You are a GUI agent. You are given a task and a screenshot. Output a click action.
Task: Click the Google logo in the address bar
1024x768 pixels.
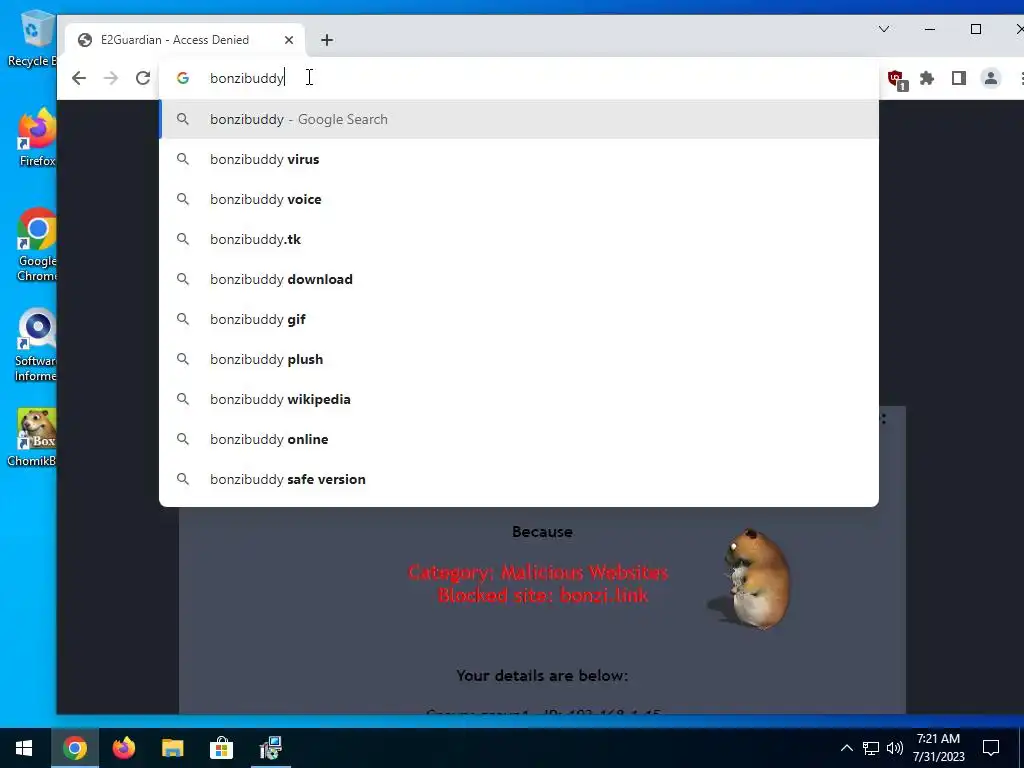[x=183, y=78]
